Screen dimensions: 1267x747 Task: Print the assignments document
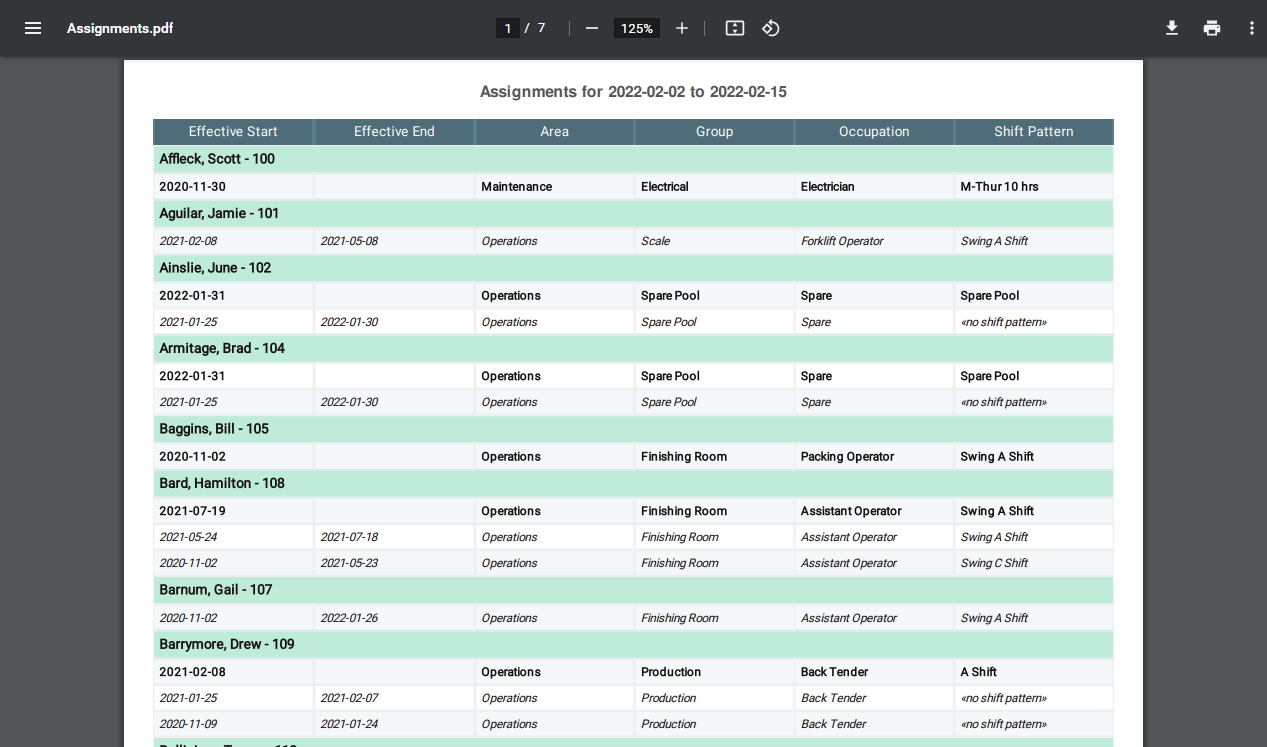(1211, 28)
